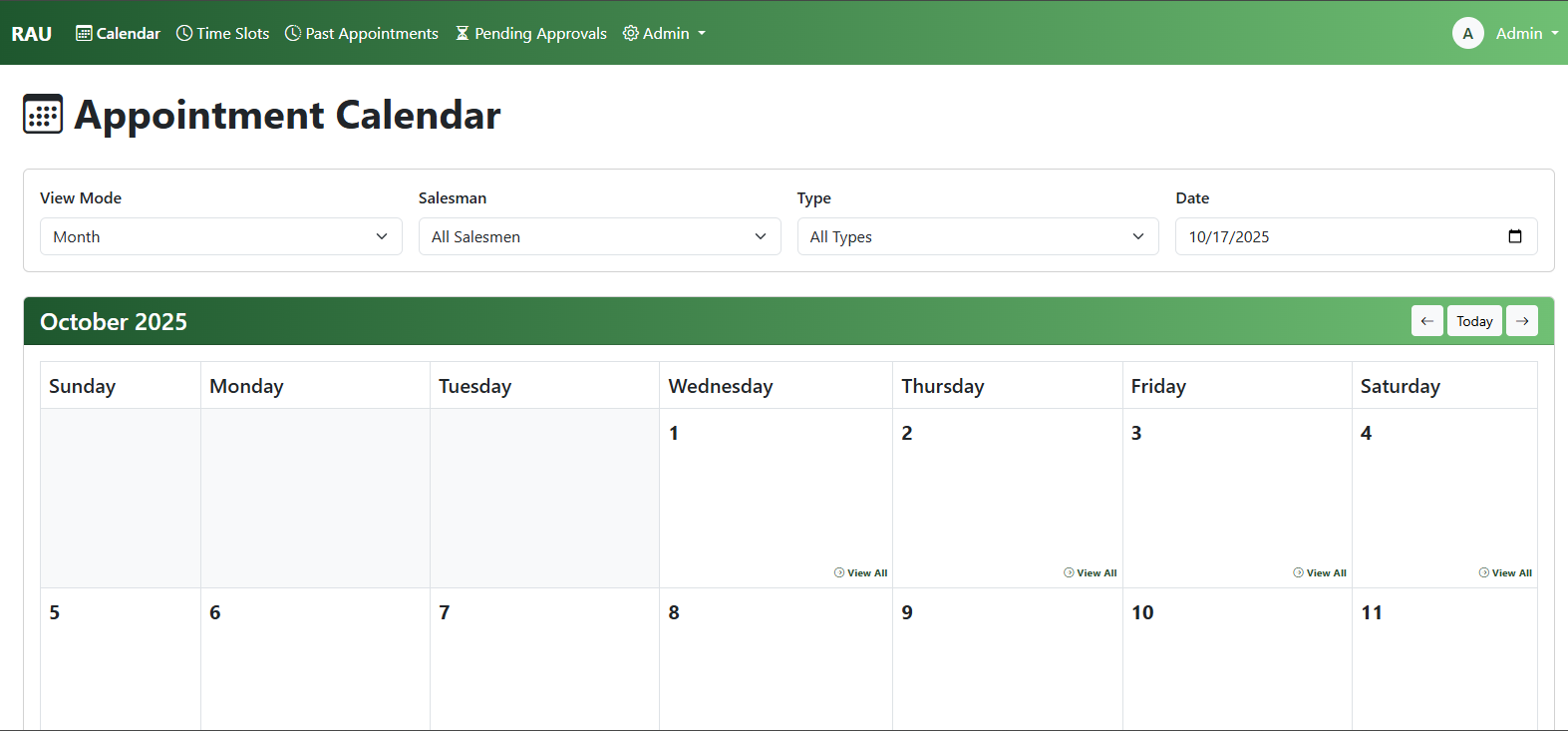
Task: Expand the Admin user menu chevron
Action: [x=1554, y=33]
